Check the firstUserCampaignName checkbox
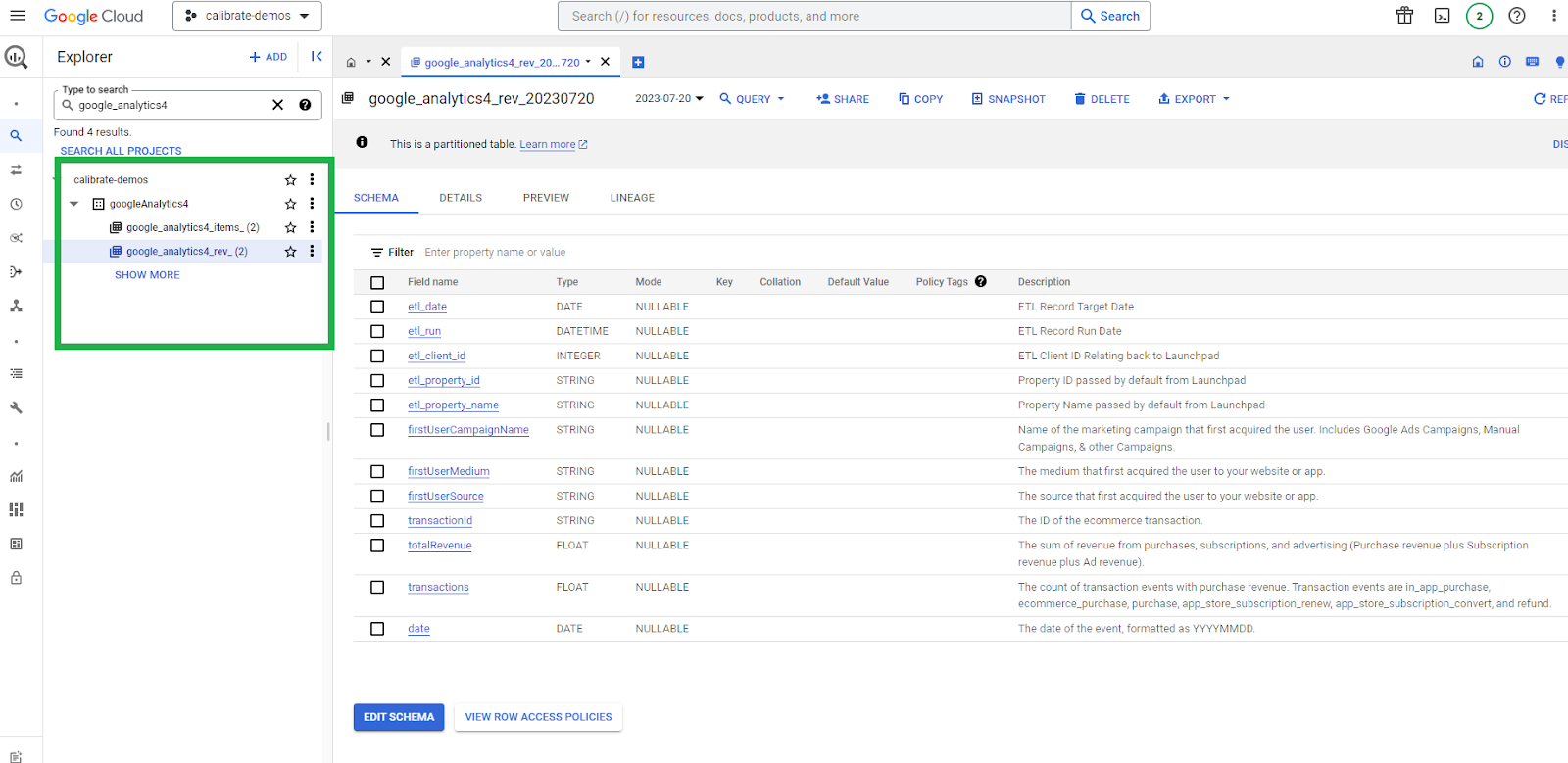This screenshot has width=1568, height=763. tap(377, 430)
